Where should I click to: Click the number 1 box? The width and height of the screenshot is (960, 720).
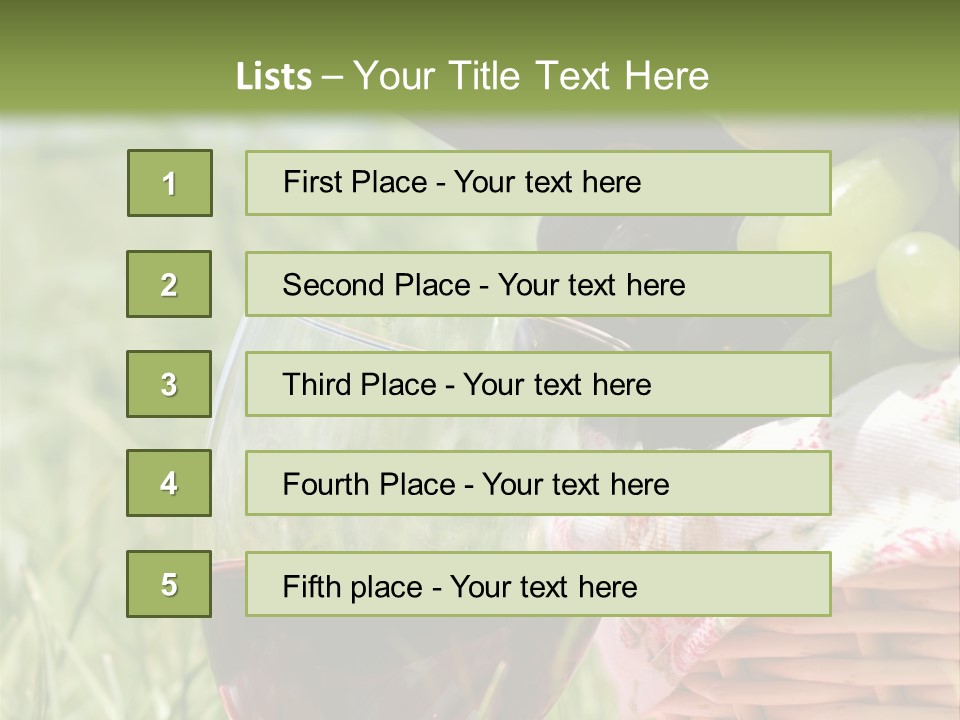coord(170,183)
